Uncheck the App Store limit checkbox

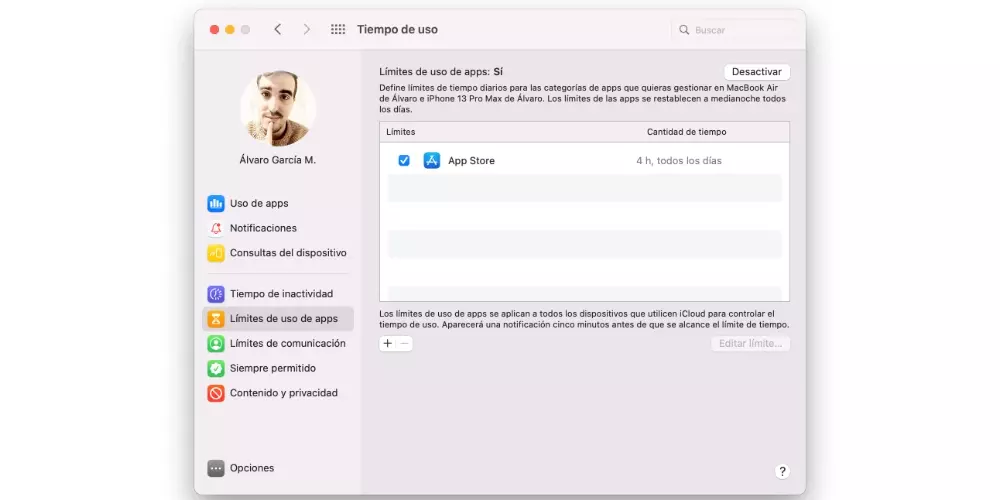click(x=404, y=160)
